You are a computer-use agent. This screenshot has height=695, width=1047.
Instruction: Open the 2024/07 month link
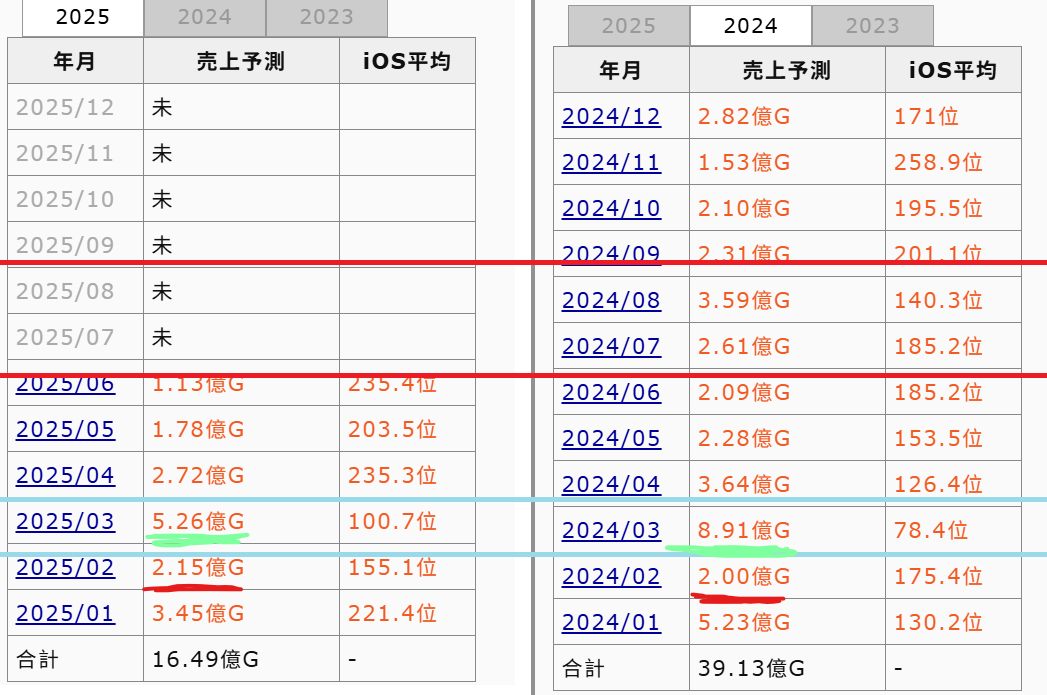pos(611,346)
